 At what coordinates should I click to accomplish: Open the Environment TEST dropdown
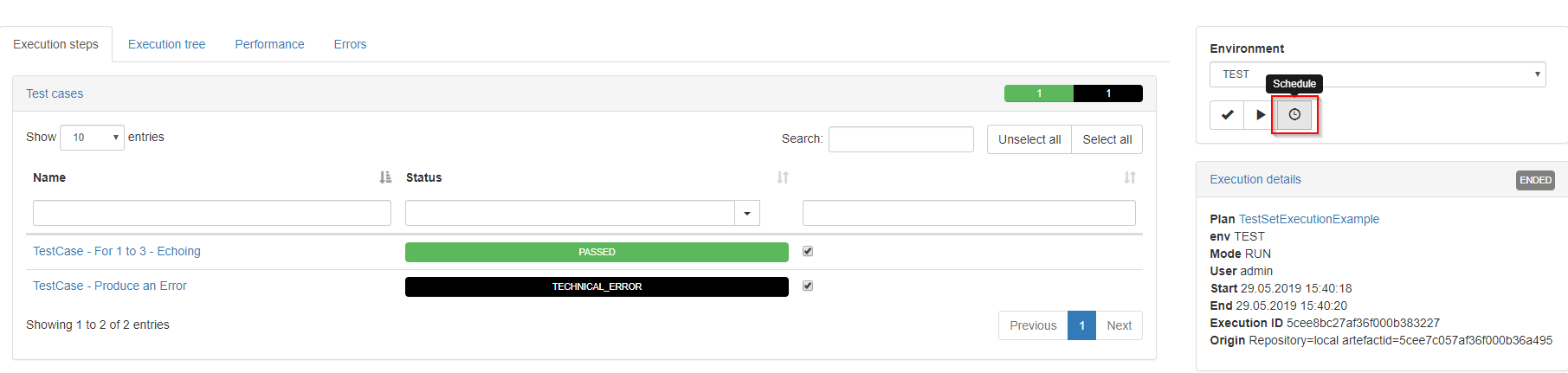[1378, 74]
